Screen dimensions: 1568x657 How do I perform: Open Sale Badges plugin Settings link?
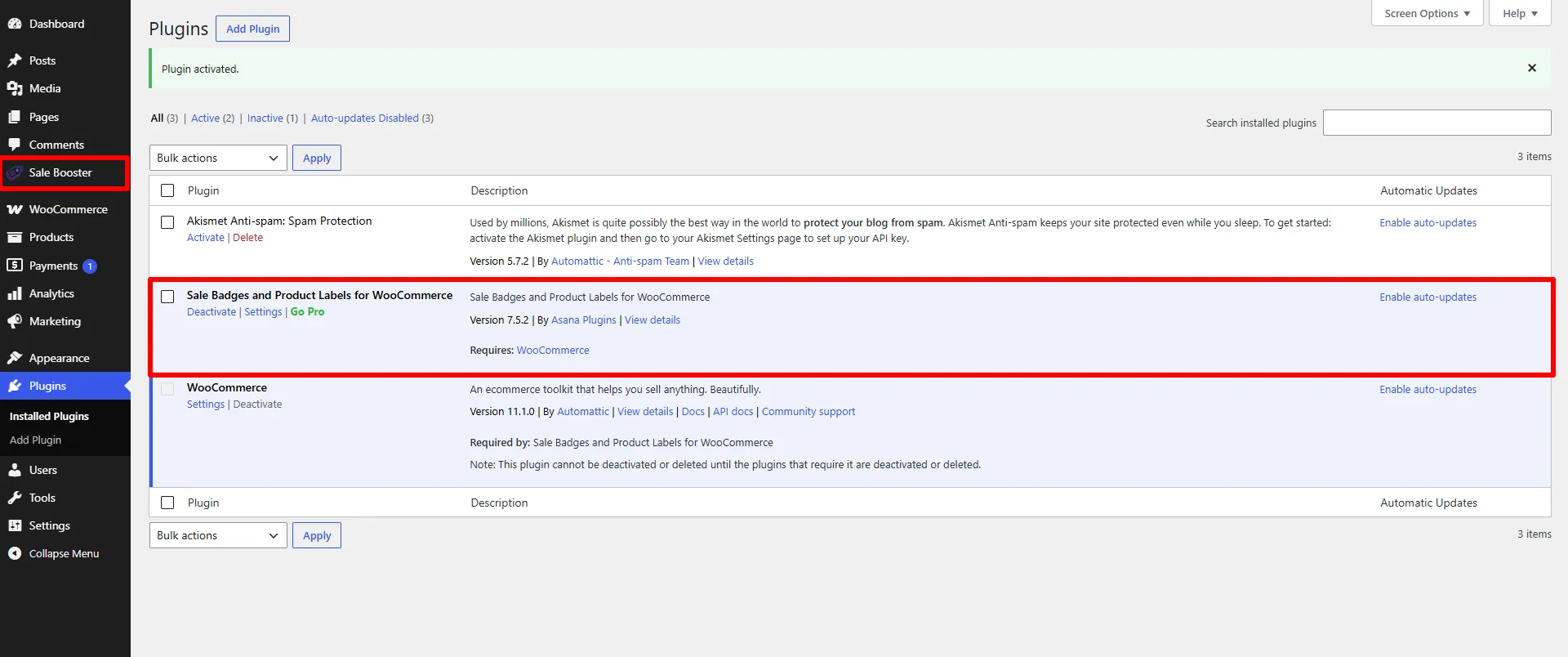tap(263, 311)
